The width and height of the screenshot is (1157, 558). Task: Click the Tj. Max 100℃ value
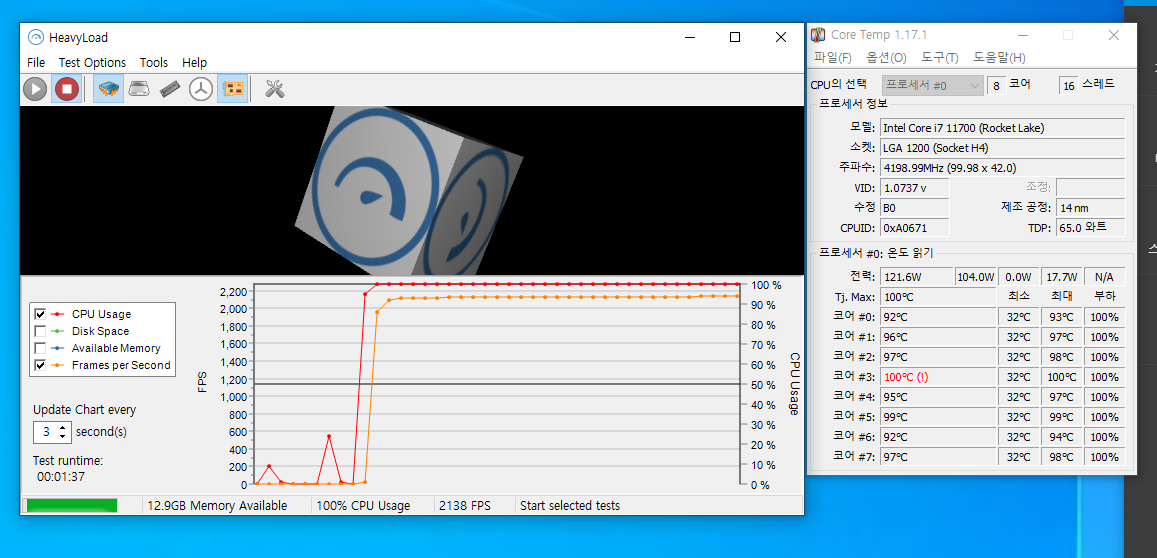[938, 297]
